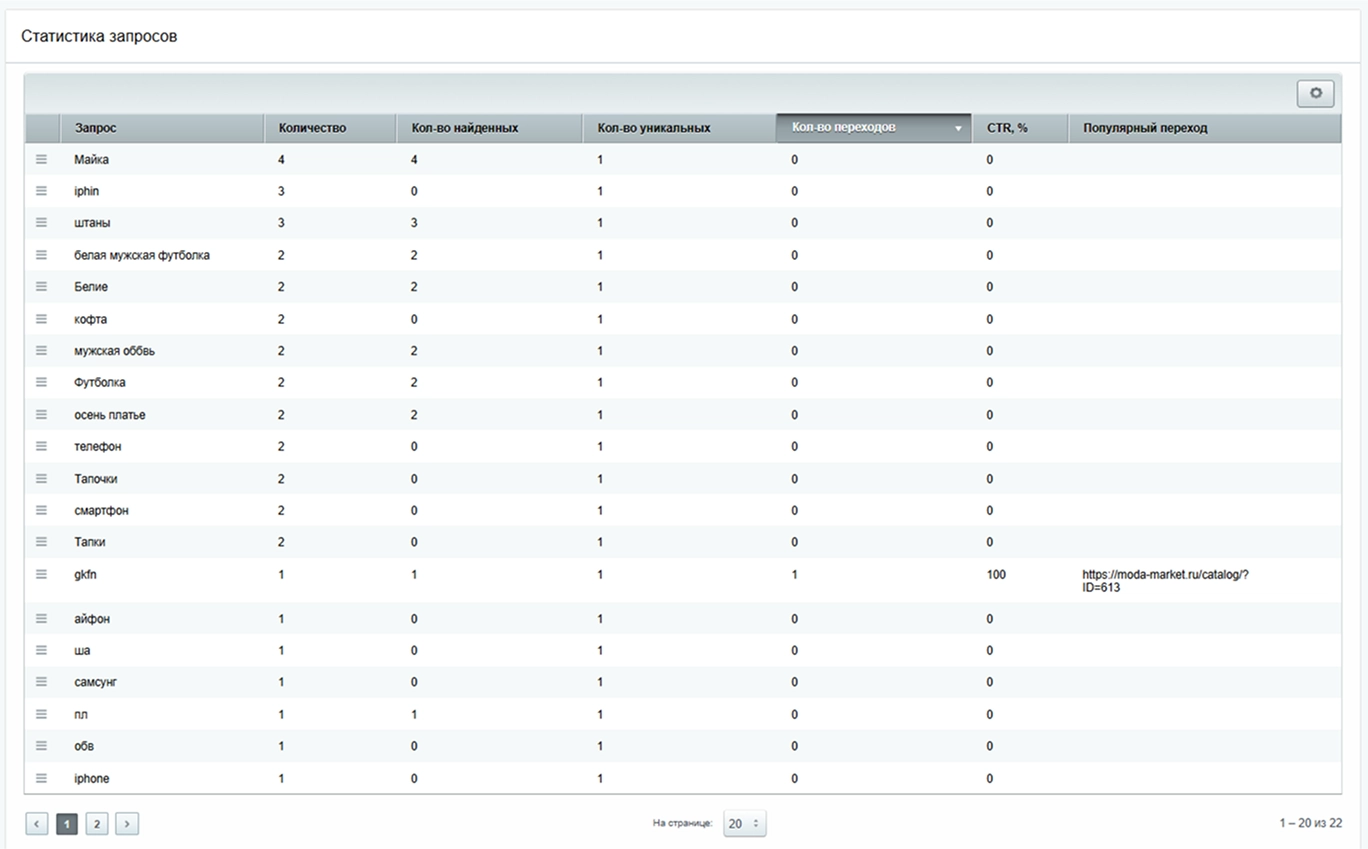Open row menu for самсунг query
The width and height of the screenshot is (1368, 849).
(x=41, y=682)
